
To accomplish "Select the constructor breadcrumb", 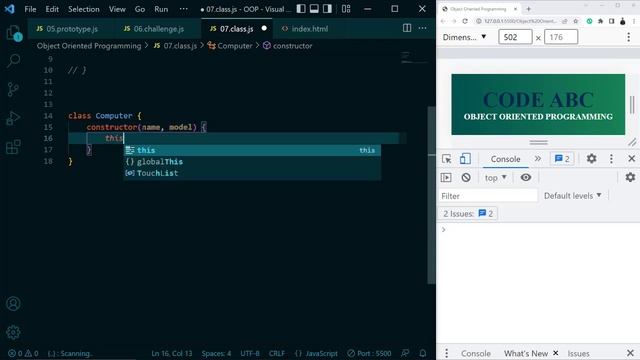I will pos(288,46).
